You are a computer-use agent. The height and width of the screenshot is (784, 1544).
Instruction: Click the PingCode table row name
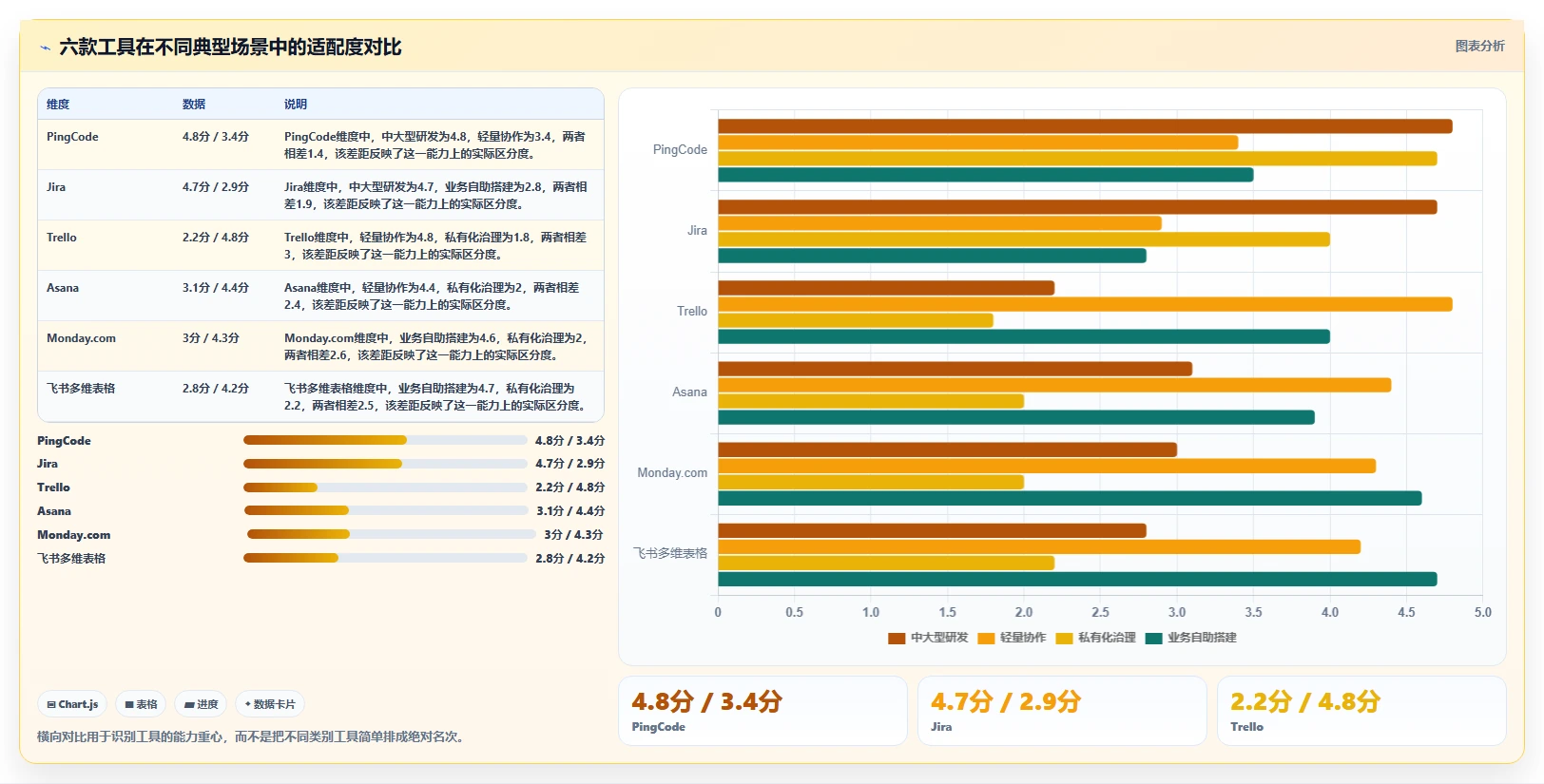[72, 137]
